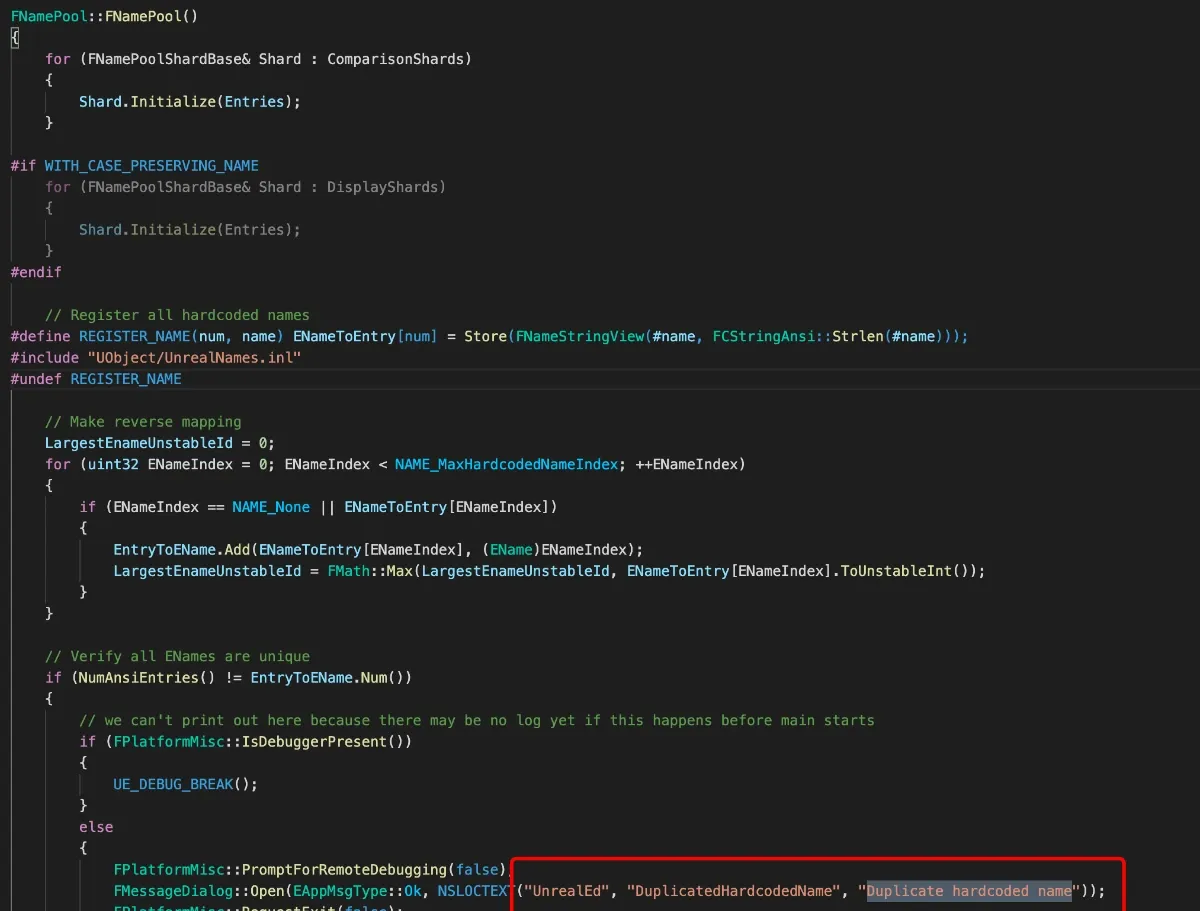The image size is (1200, 911).
Task: Click the comment "Register all hardcoded names"
Action: pos(177,315)
